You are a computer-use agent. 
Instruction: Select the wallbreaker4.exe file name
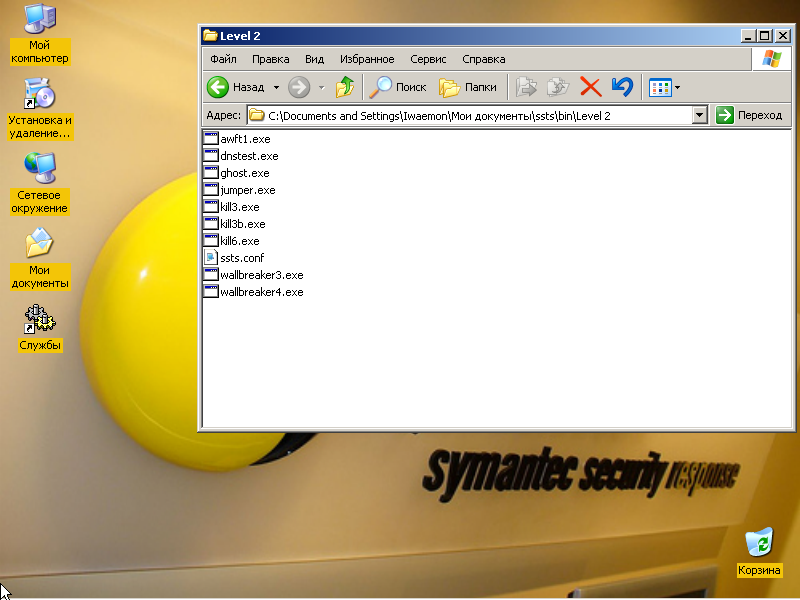(x=262, y=292)
